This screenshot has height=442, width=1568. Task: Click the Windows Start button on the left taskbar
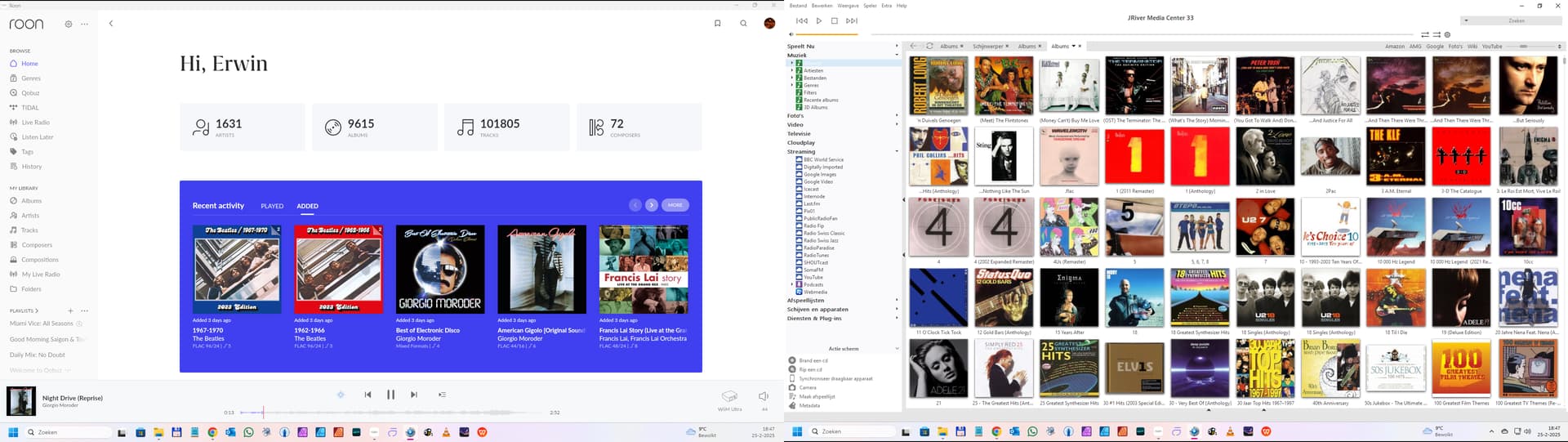[13, 432]
